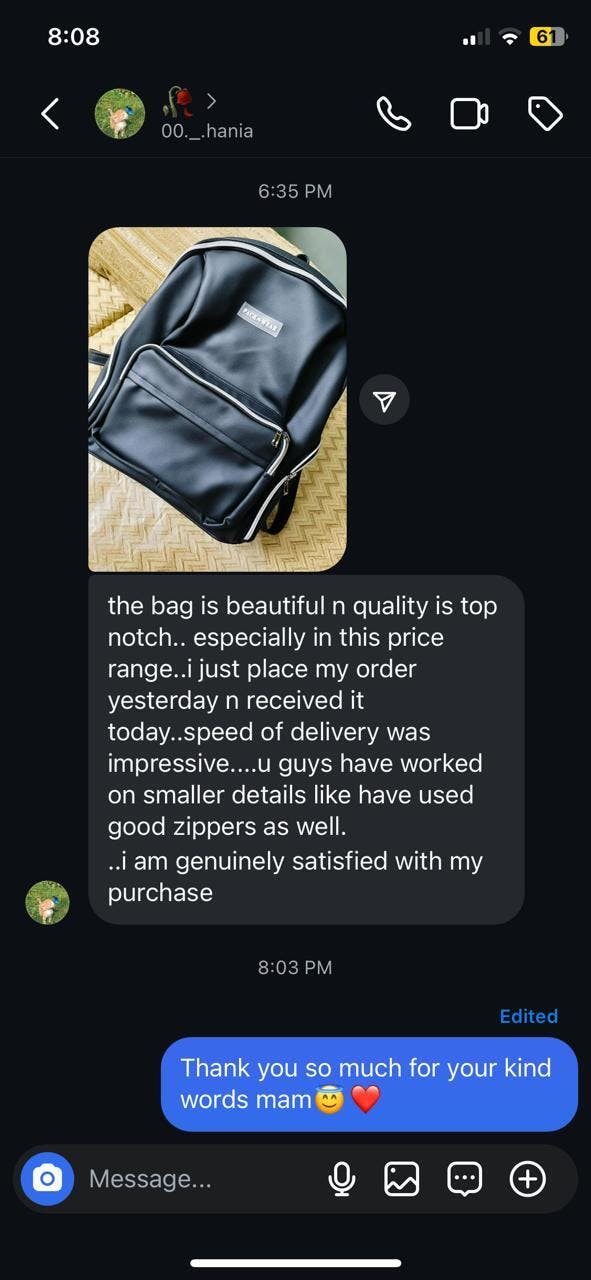
Task: Start a voice call with phone icon
Action: tap(393, 114)
